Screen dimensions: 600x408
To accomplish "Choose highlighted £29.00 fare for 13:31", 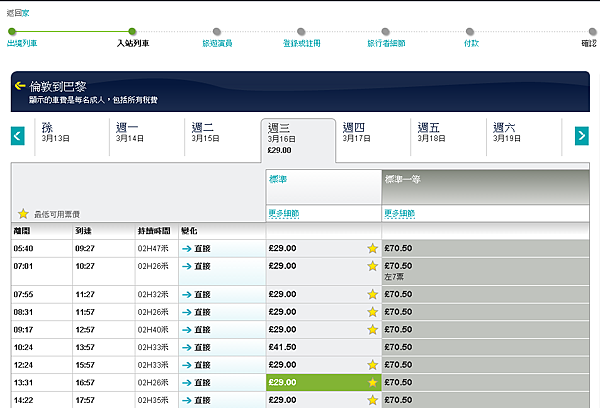I will pyautogui.click(x=323, y=382).
